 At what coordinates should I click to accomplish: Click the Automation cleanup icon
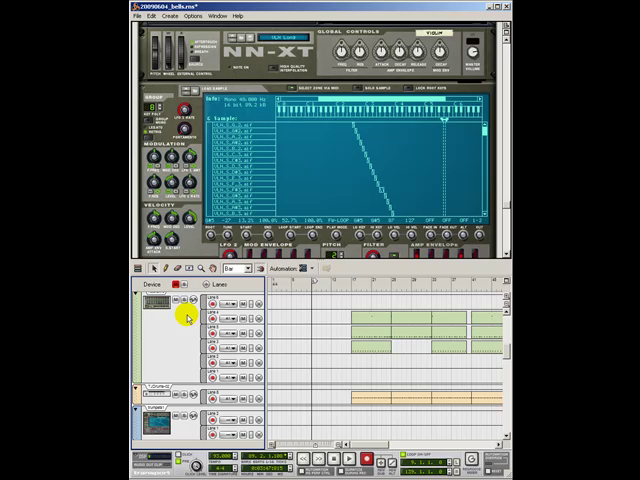point(326,269)
